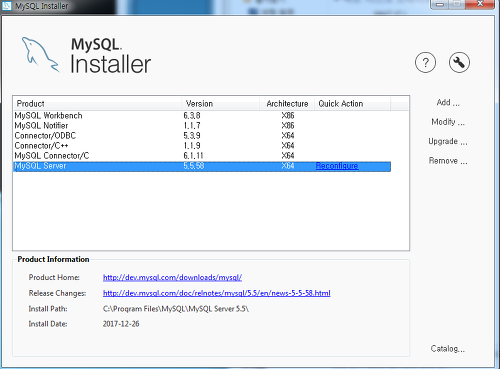Click version 1.1.9 of Connector/C++

[x=192, y=146]
